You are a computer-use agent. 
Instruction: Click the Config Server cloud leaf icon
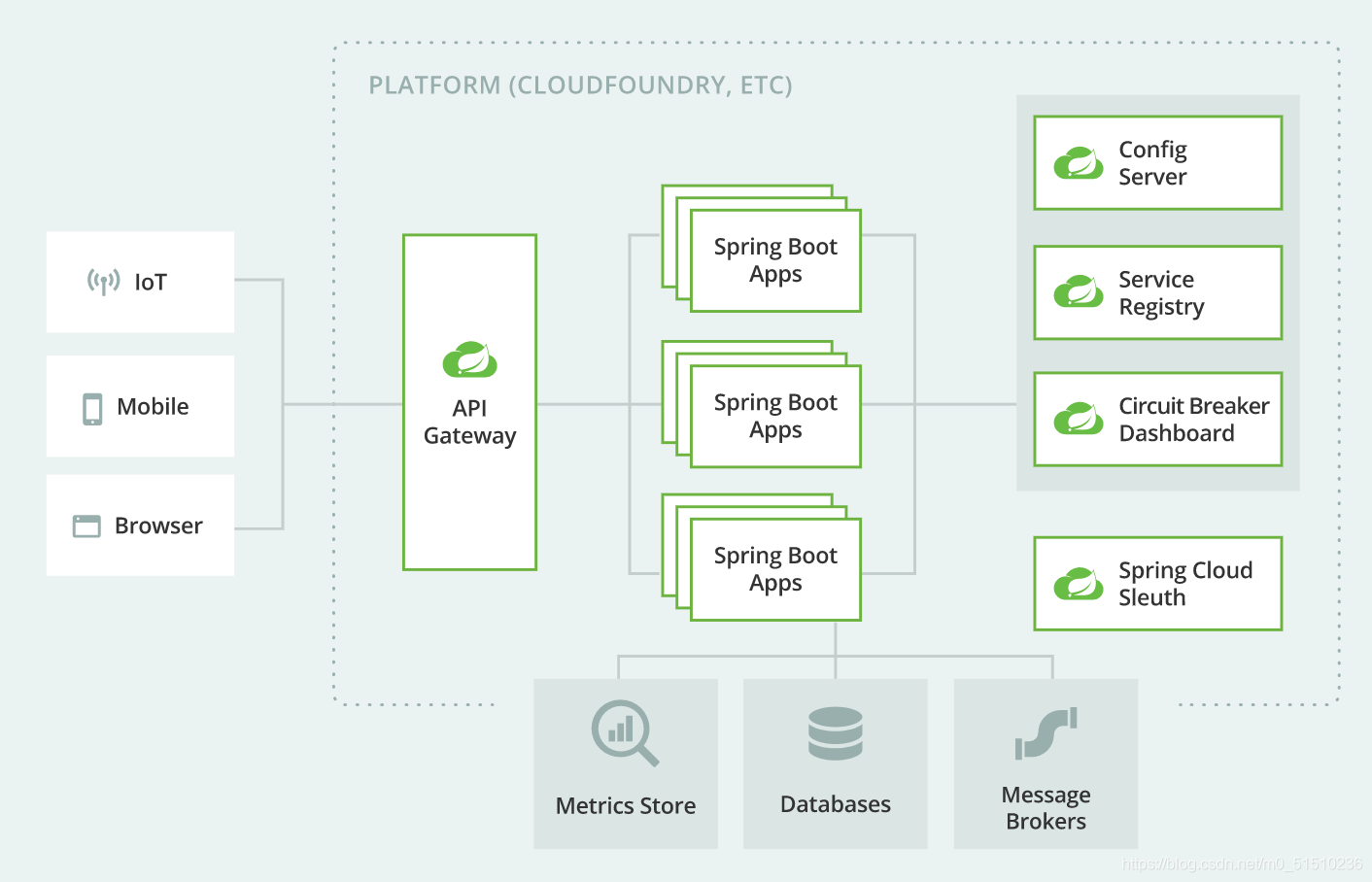tap(1079, 163)
